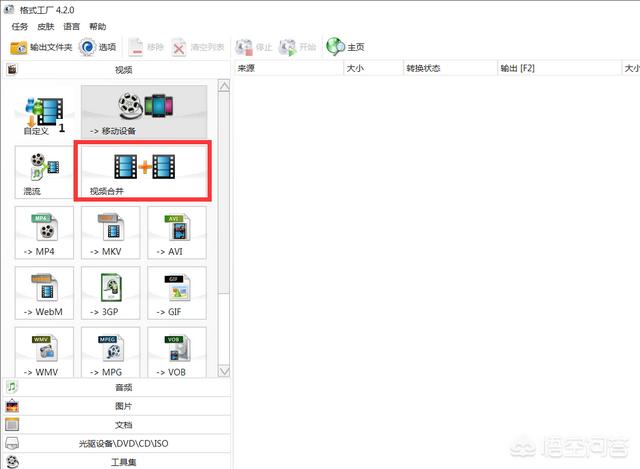Expand the 图片 picture section
640x469 pixels.
[115, 406]
